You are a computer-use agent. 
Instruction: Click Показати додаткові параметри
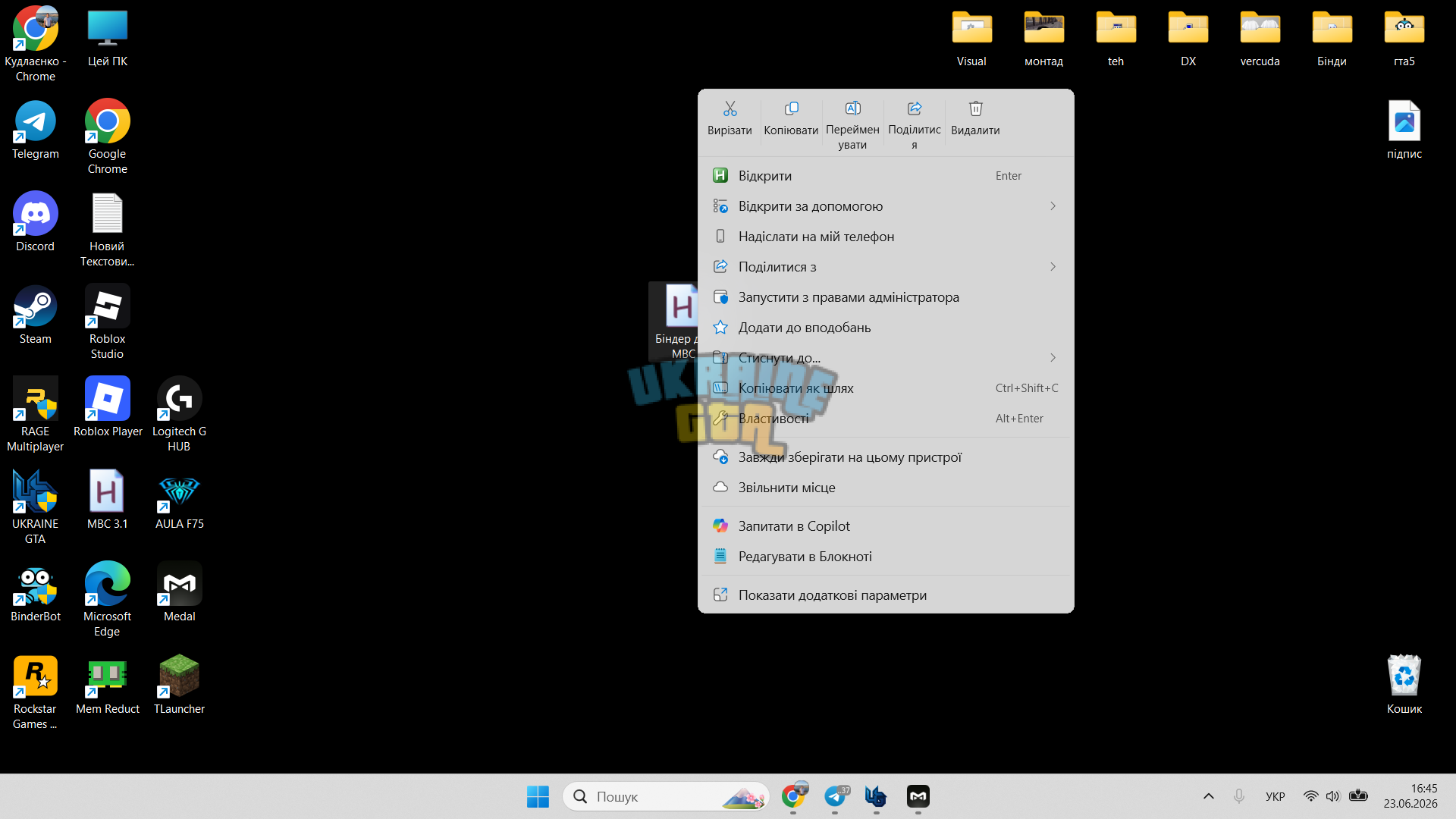(x=886, y=595)
